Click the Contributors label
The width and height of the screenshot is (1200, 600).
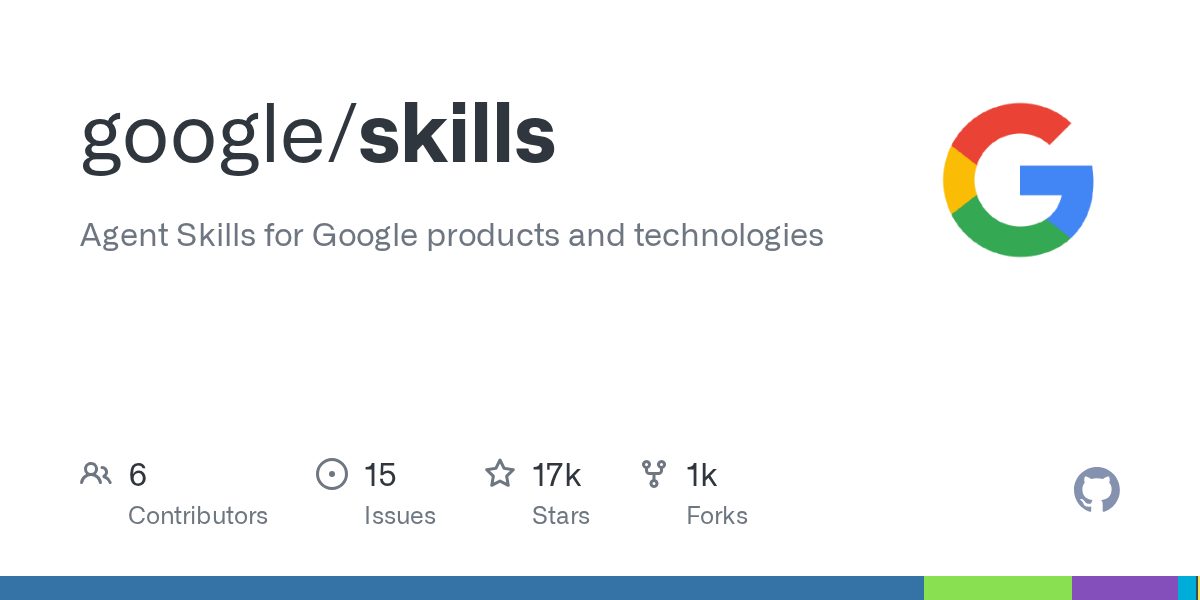point(198,516)
